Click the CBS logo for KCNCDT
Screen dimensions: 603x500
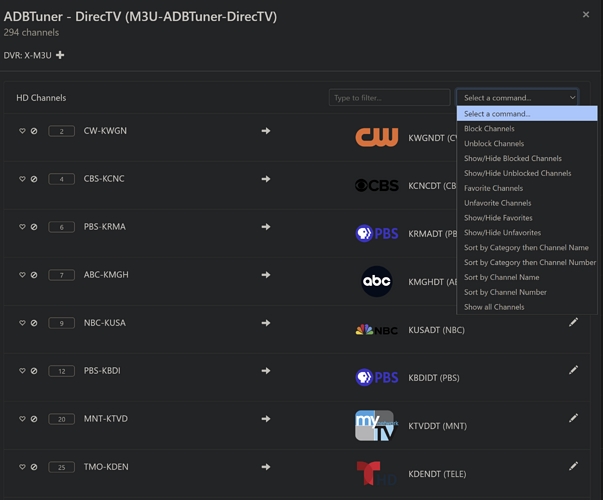(x=377, y=185)
